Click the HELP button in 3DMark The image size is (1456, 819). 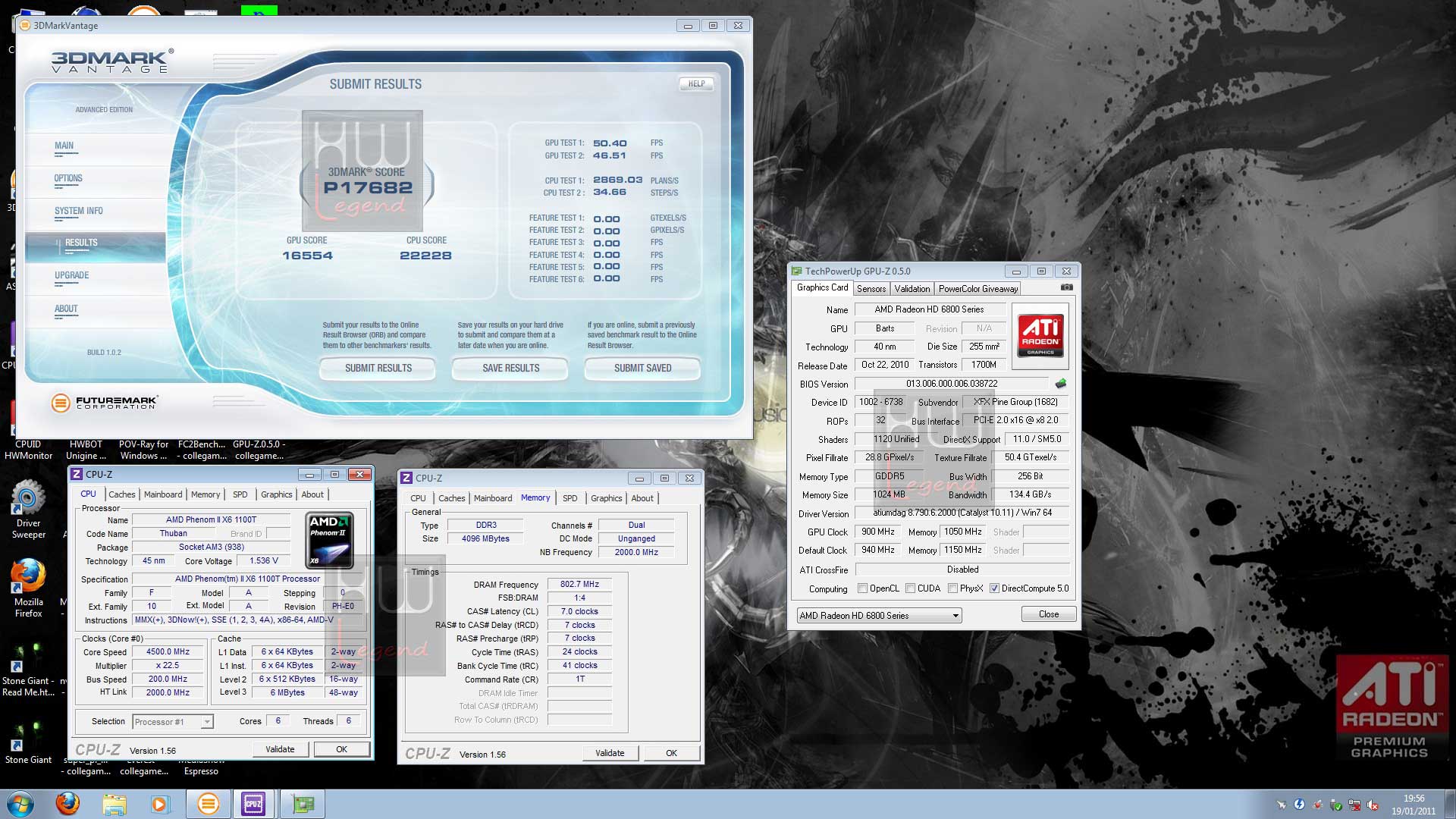pos(696,84)
